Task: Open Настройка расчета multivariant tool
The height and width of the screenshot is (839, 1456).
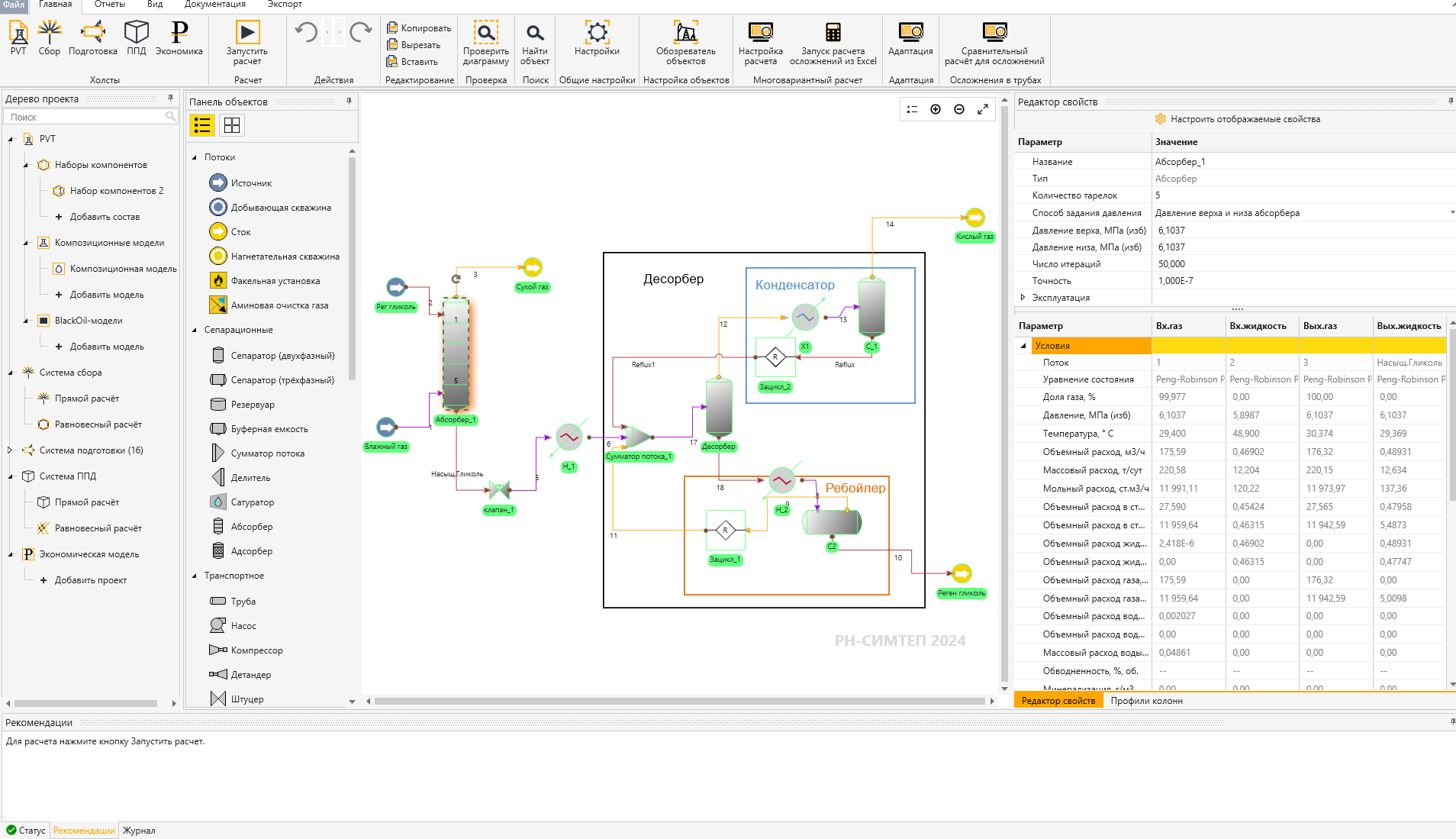Action: coord(761,43)
